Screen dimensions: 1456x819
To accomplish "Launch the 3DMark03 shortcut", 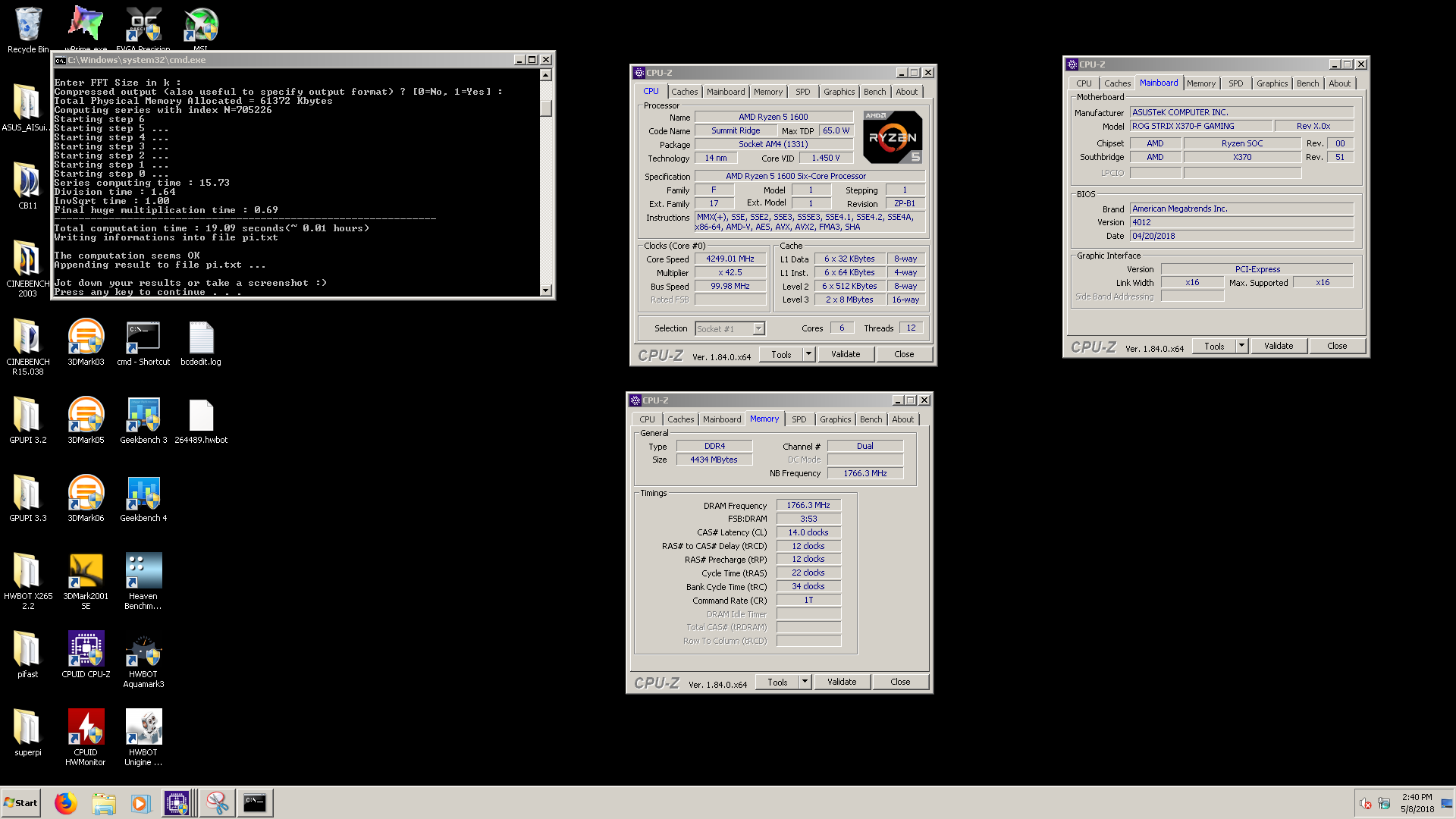I will [86, 342].
